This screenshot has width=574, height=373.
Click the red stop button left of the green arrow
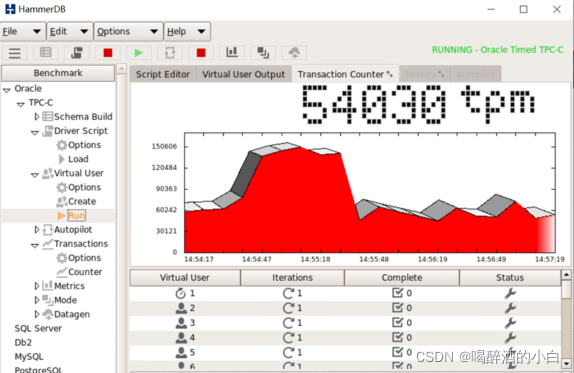coord(108,53)
